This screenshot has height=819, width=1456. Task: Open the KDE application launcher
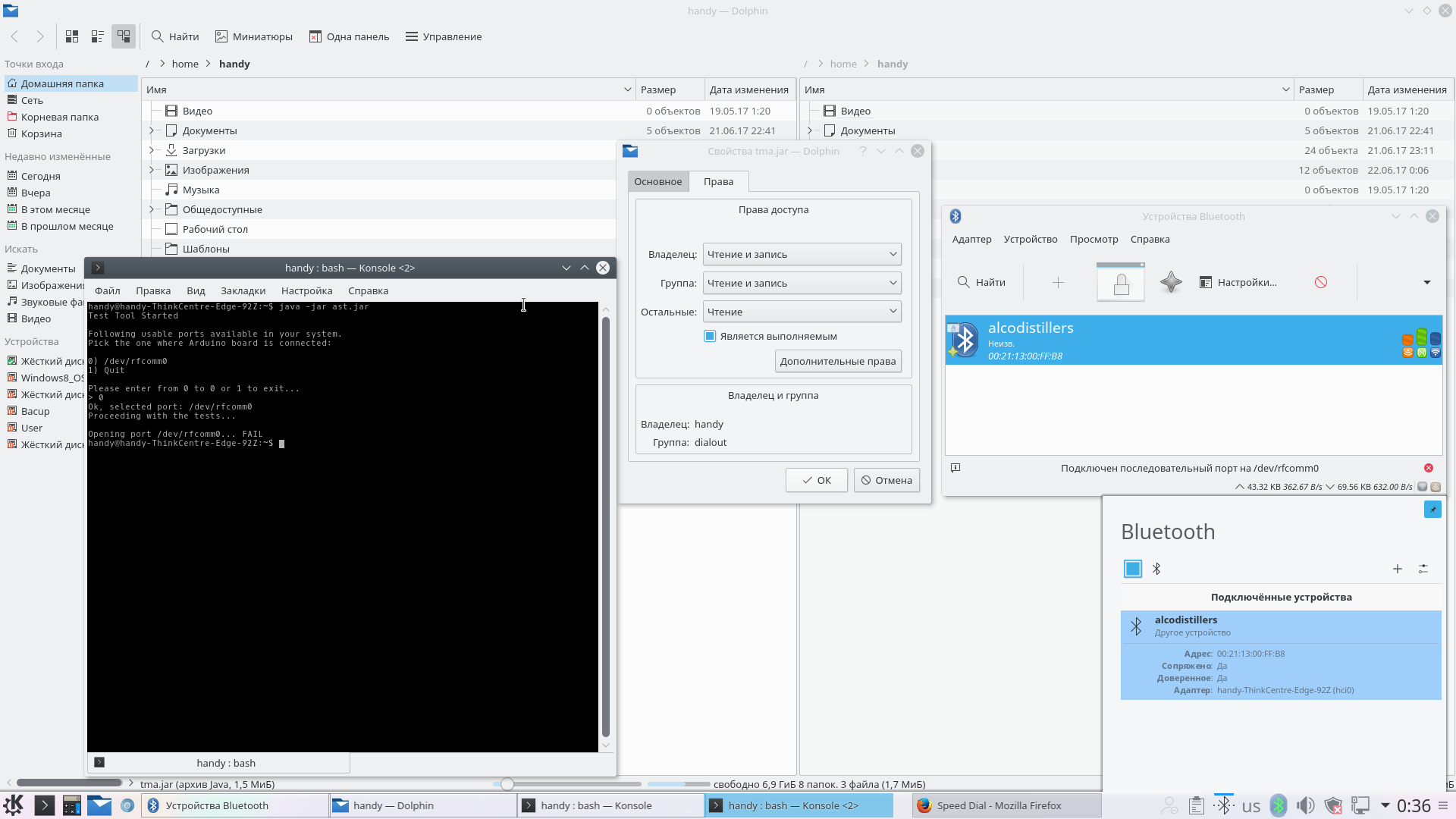(x=14, y=805)
